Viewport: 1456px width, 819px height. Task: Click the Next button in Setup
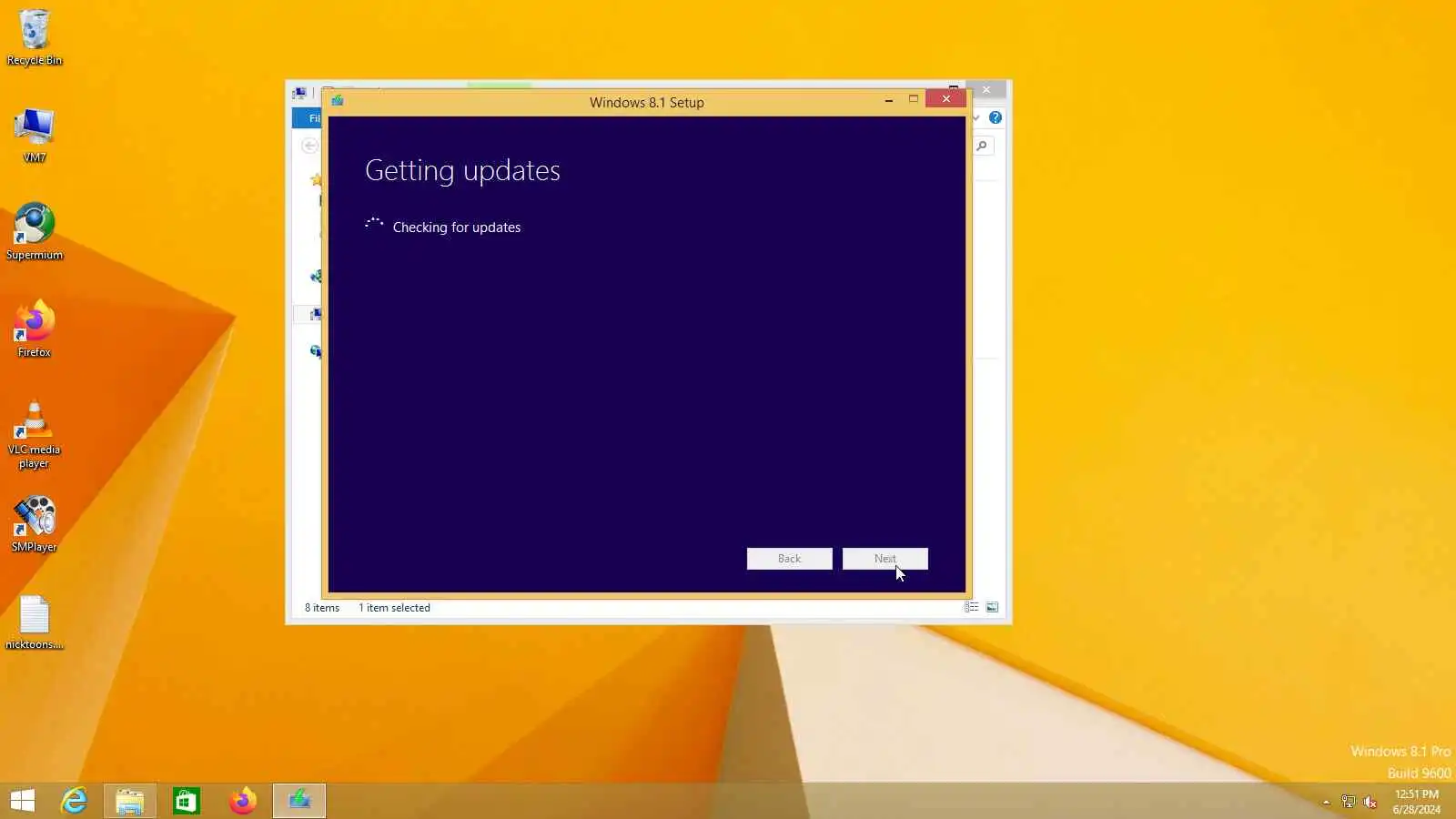885,559
